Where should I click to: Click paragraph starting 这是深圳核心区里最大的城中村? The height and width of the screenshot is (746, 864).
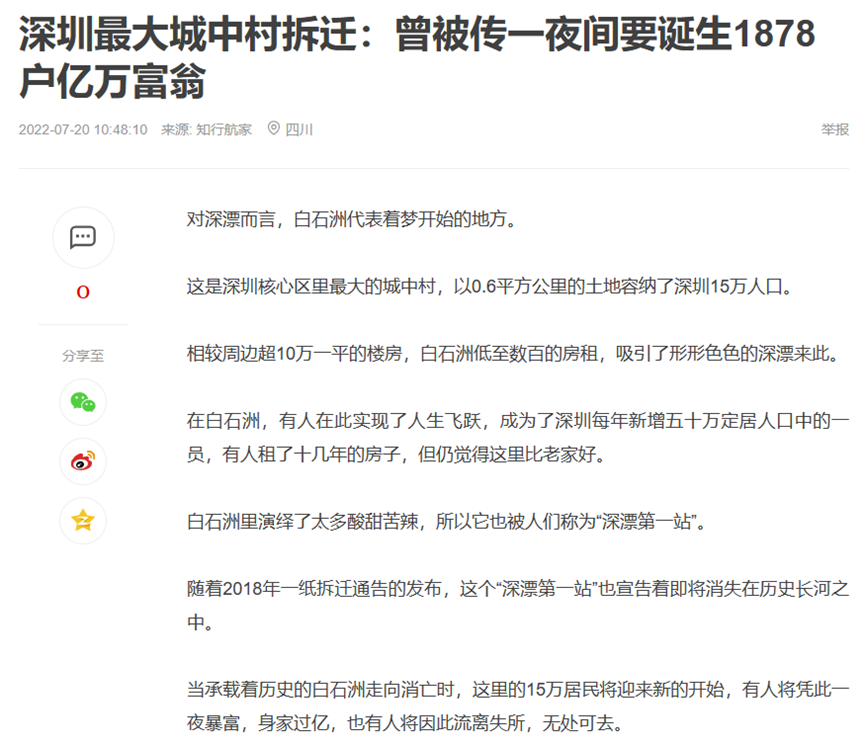490,286
